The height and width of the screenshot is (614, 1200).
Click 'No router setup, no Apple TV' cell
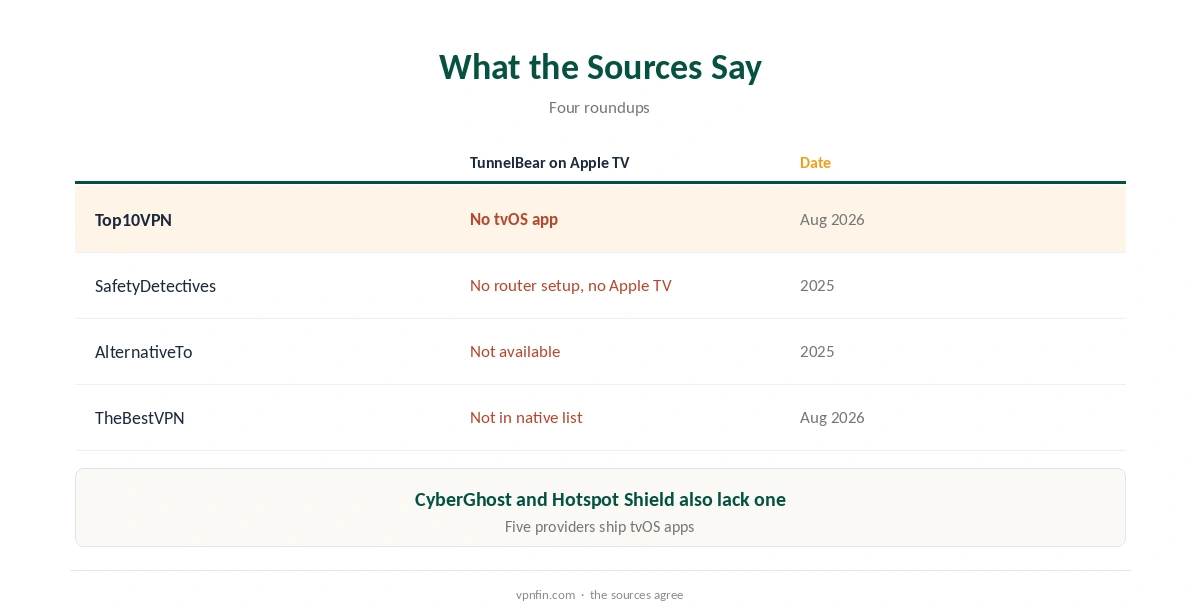point(571,285)
